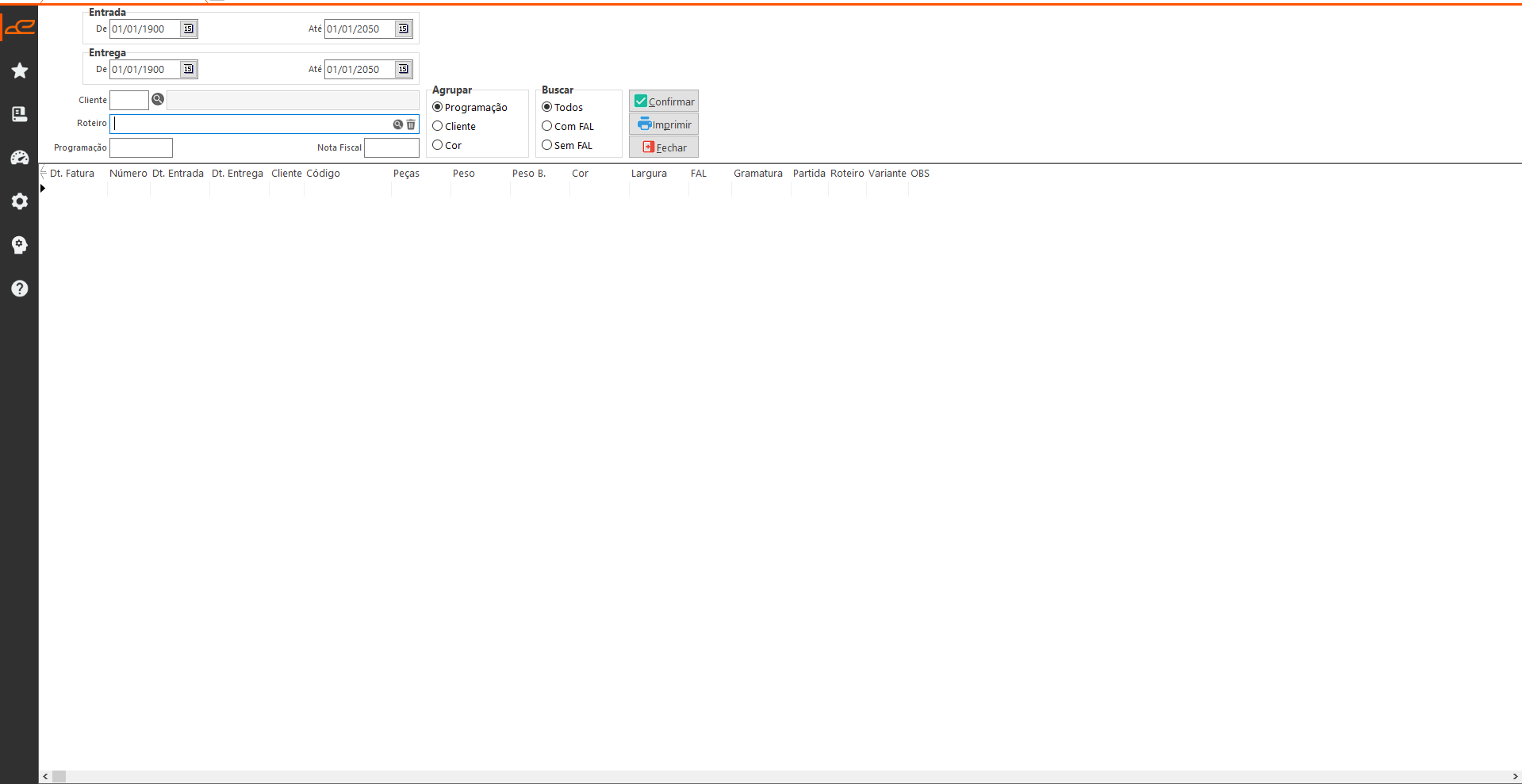Image resolution: width=1522 pixels, height=784 pixels.
Task: Group results by Cor
Action: point(438,145)
